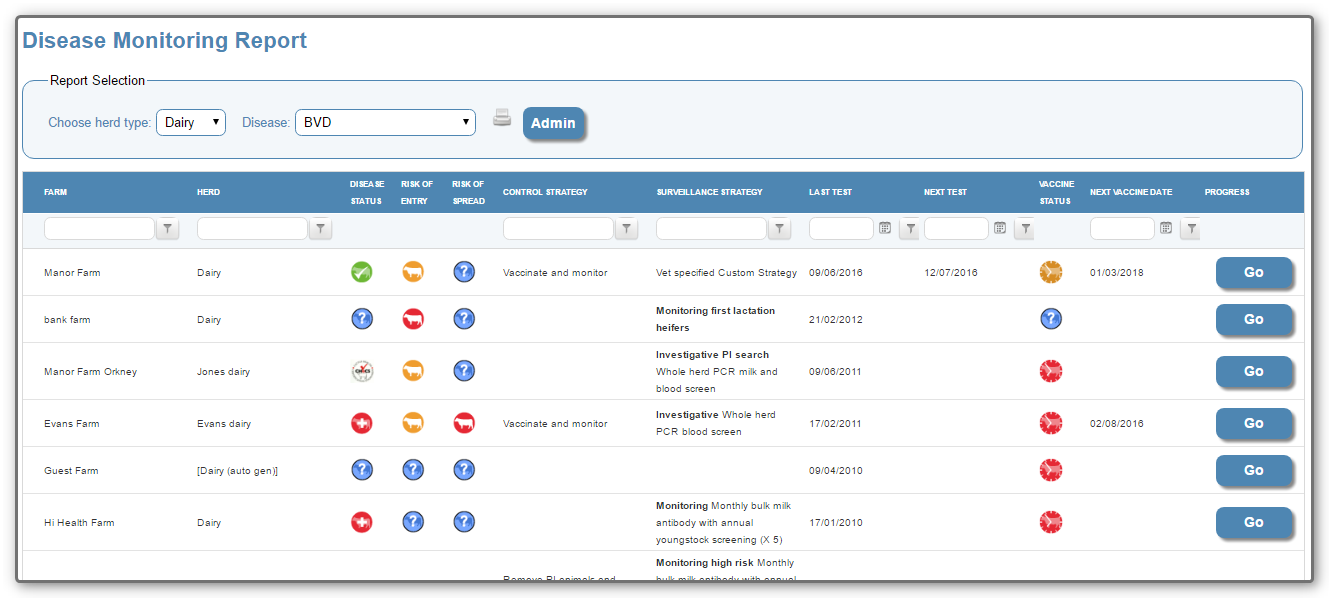The image size is (1329, 598).
Task: Click bank farm's red risk of entry cow icon
Action: coord(413,319)
